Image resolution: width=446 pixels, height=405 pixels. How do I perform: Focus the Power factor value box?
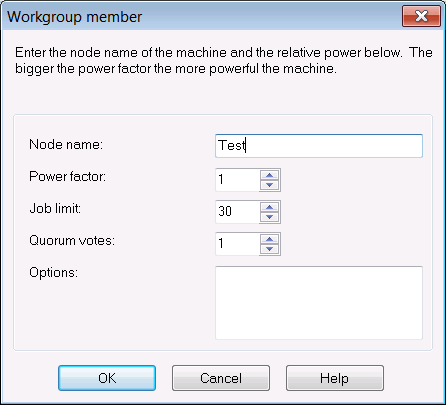point(237,180)
